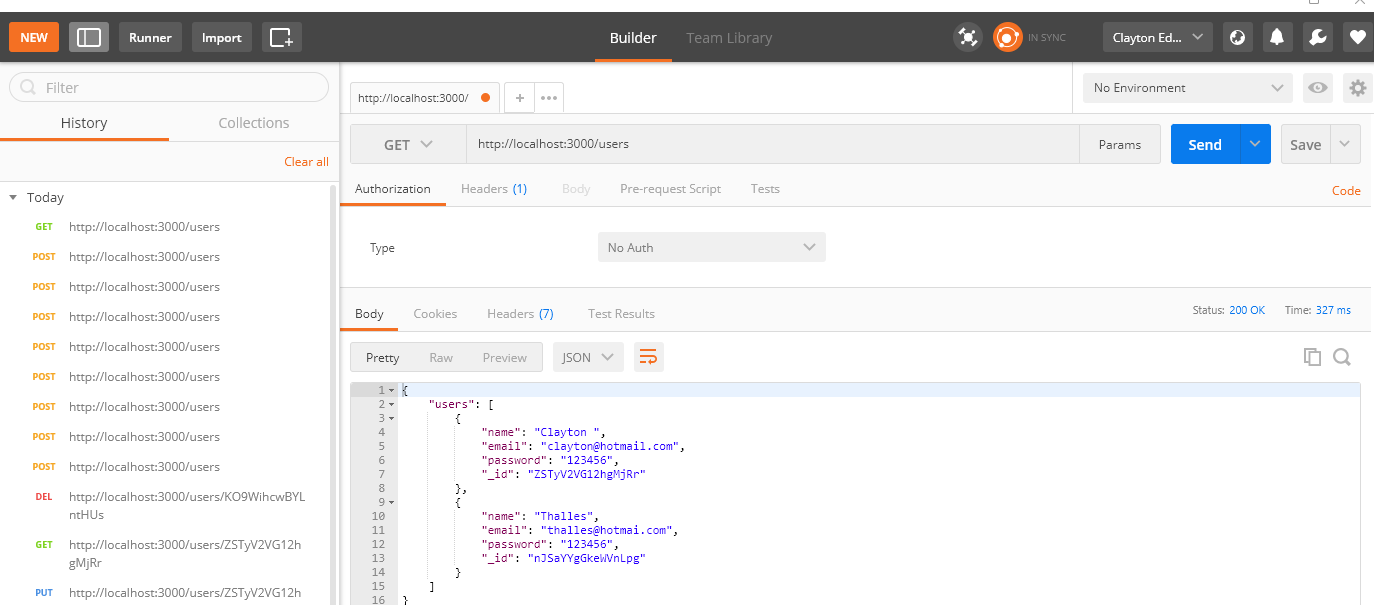The height and width of the screenshot is (605, 1374).
Task: Send the request to localhost
Action: pos(1204,144)
